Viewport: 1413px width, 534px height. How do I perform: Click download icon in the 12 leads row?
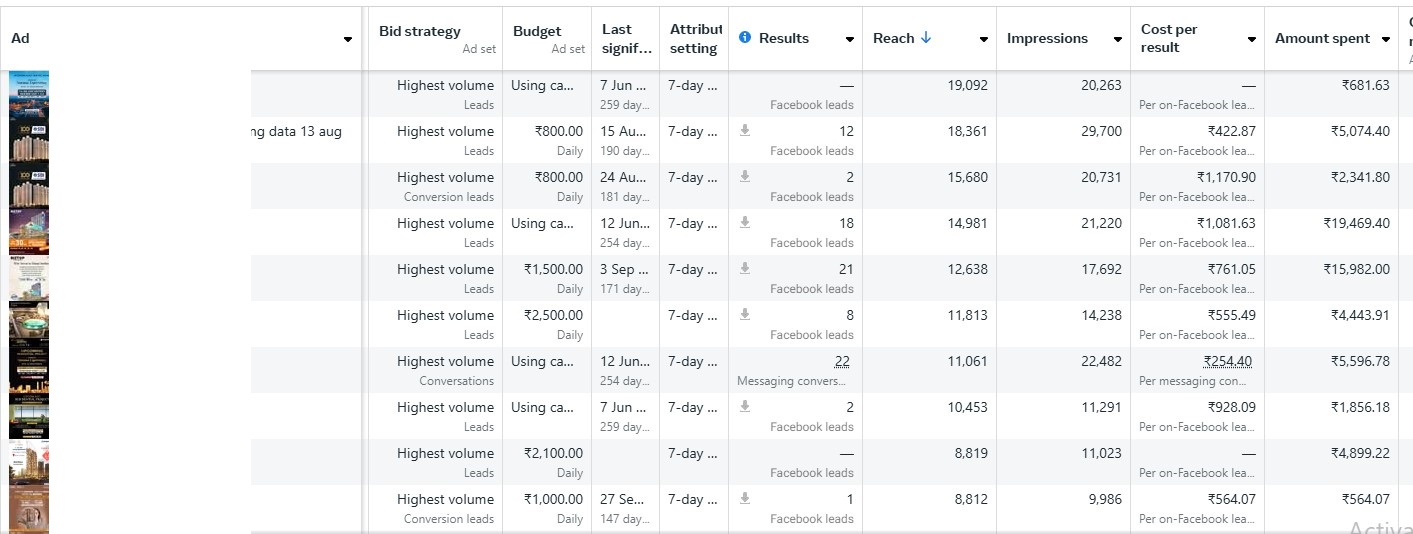tap(744, 130)
